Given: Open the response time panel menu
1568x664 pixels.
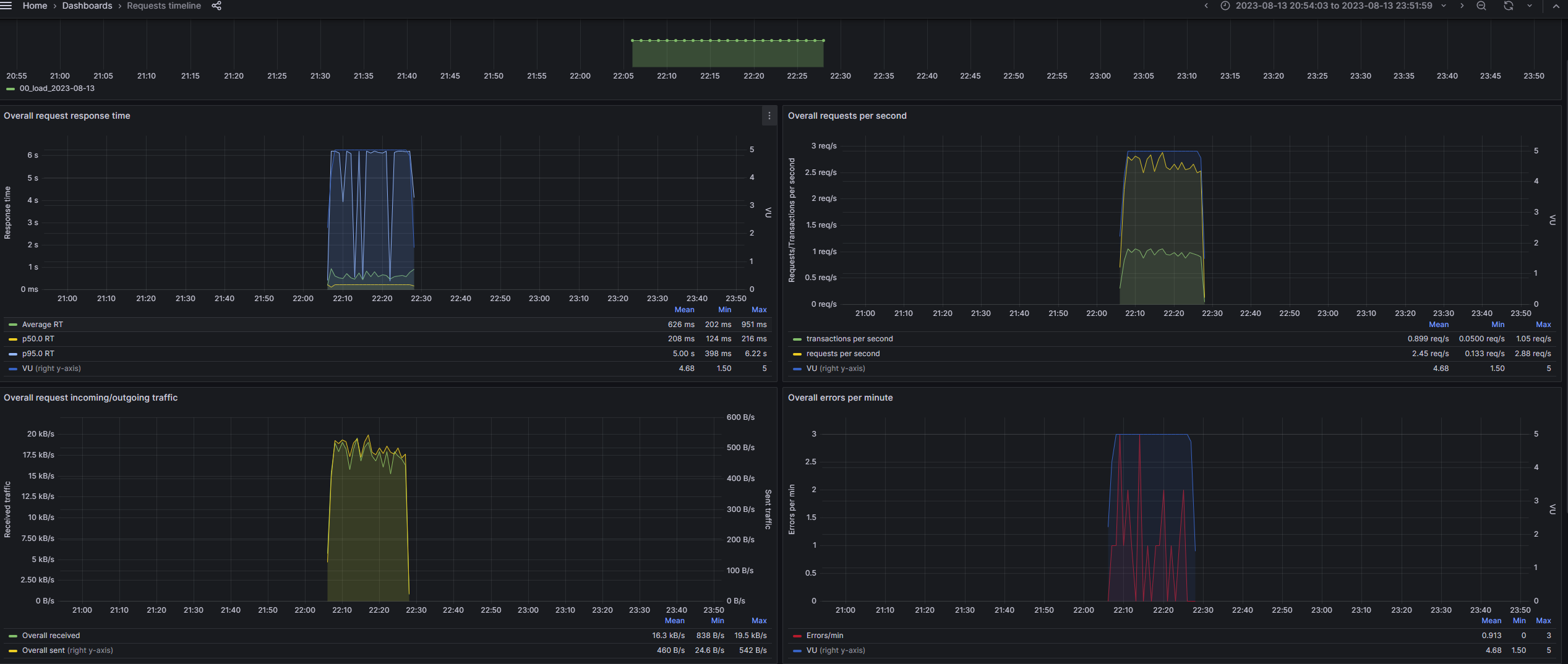Looking at the screenshot, I should pos(769,116).
